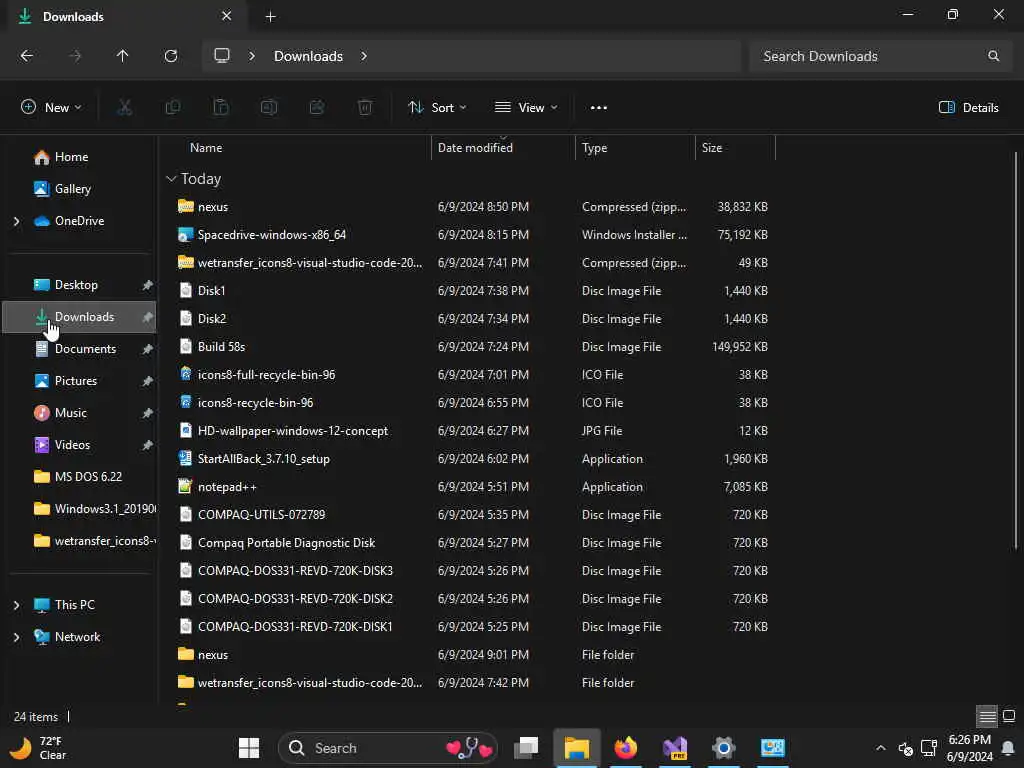
Task: Click the Cut scissors icon in toolbar
Action: pos(124,108)
